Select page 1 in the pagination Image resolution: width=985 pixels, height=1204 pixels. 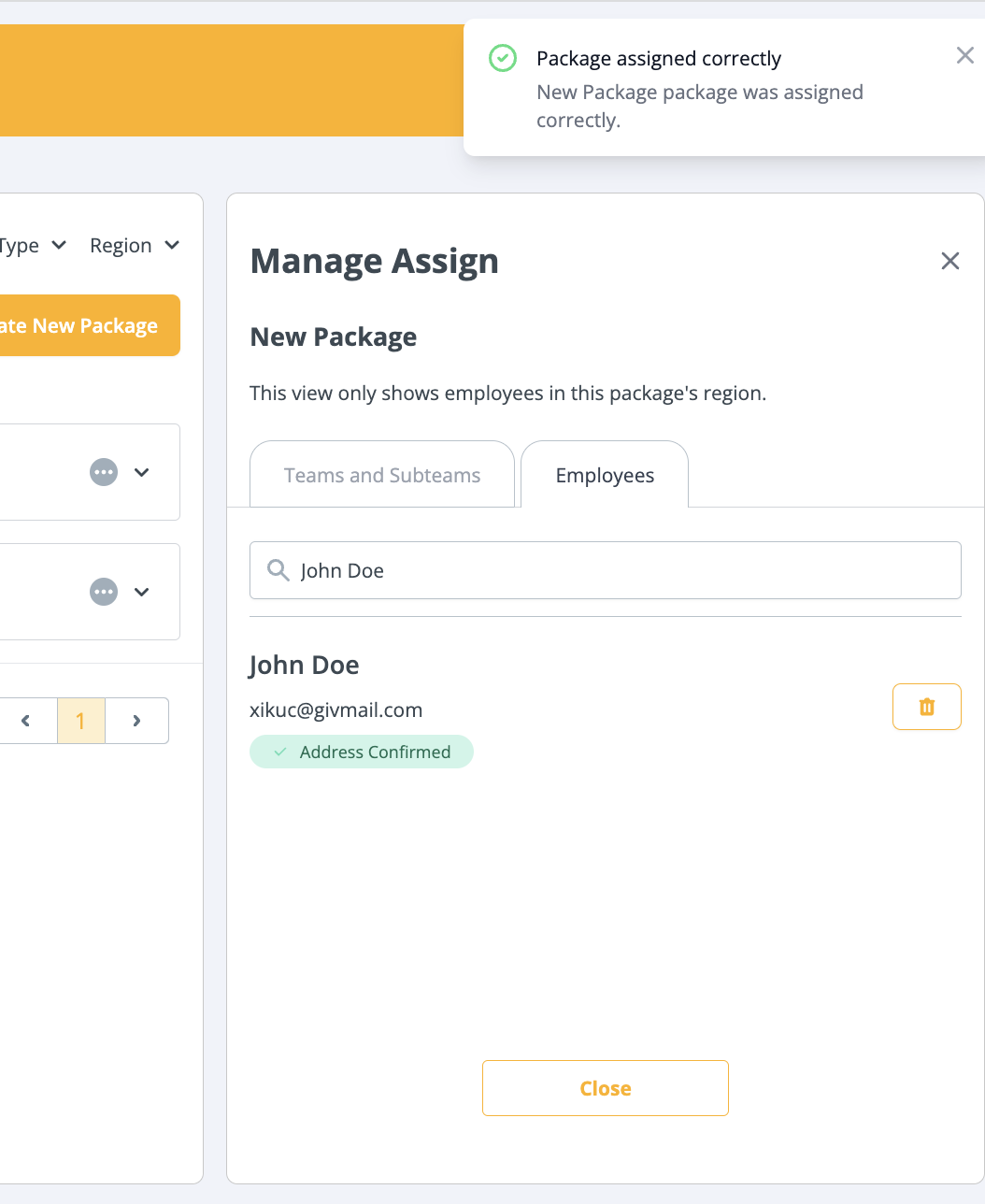click(80, 720)
